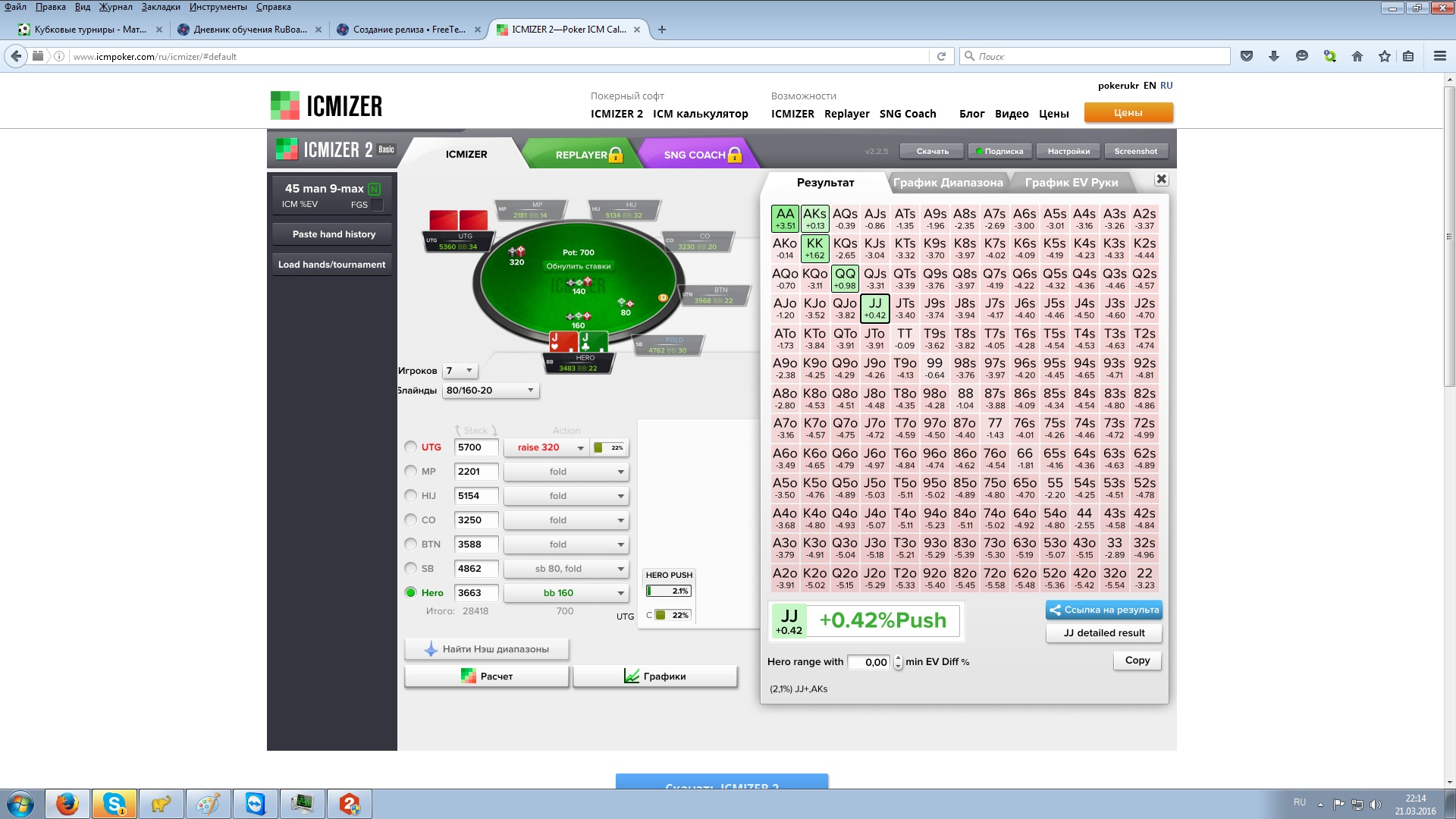Open UTG action dropdown showing raise 320
The height and width of the screenshot is (819, 1456).
546,447
